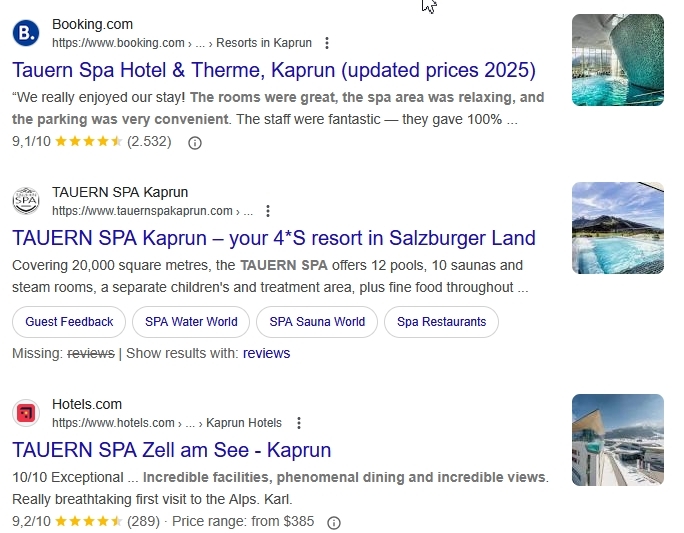Open TAUERN SPA Zell am See - Kaprun link
The width and height of the screenshot is (684, 533).
172,450
